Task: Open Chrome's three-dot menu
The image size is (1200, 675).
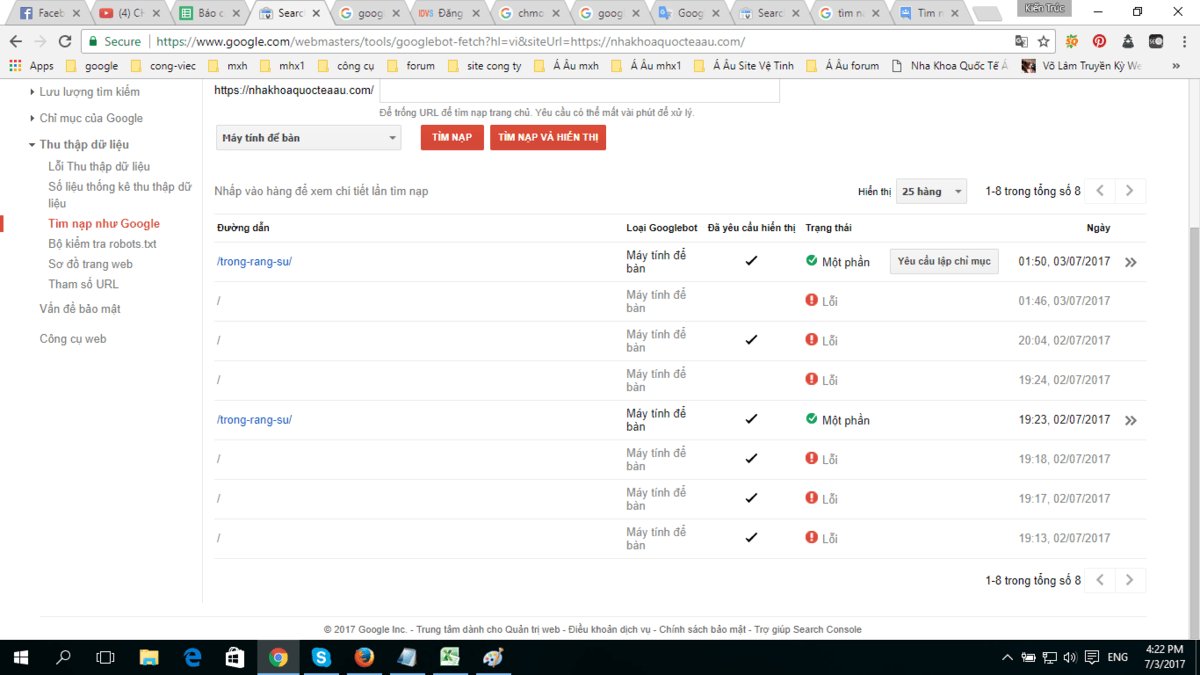Action: (x=1184, y=42)
